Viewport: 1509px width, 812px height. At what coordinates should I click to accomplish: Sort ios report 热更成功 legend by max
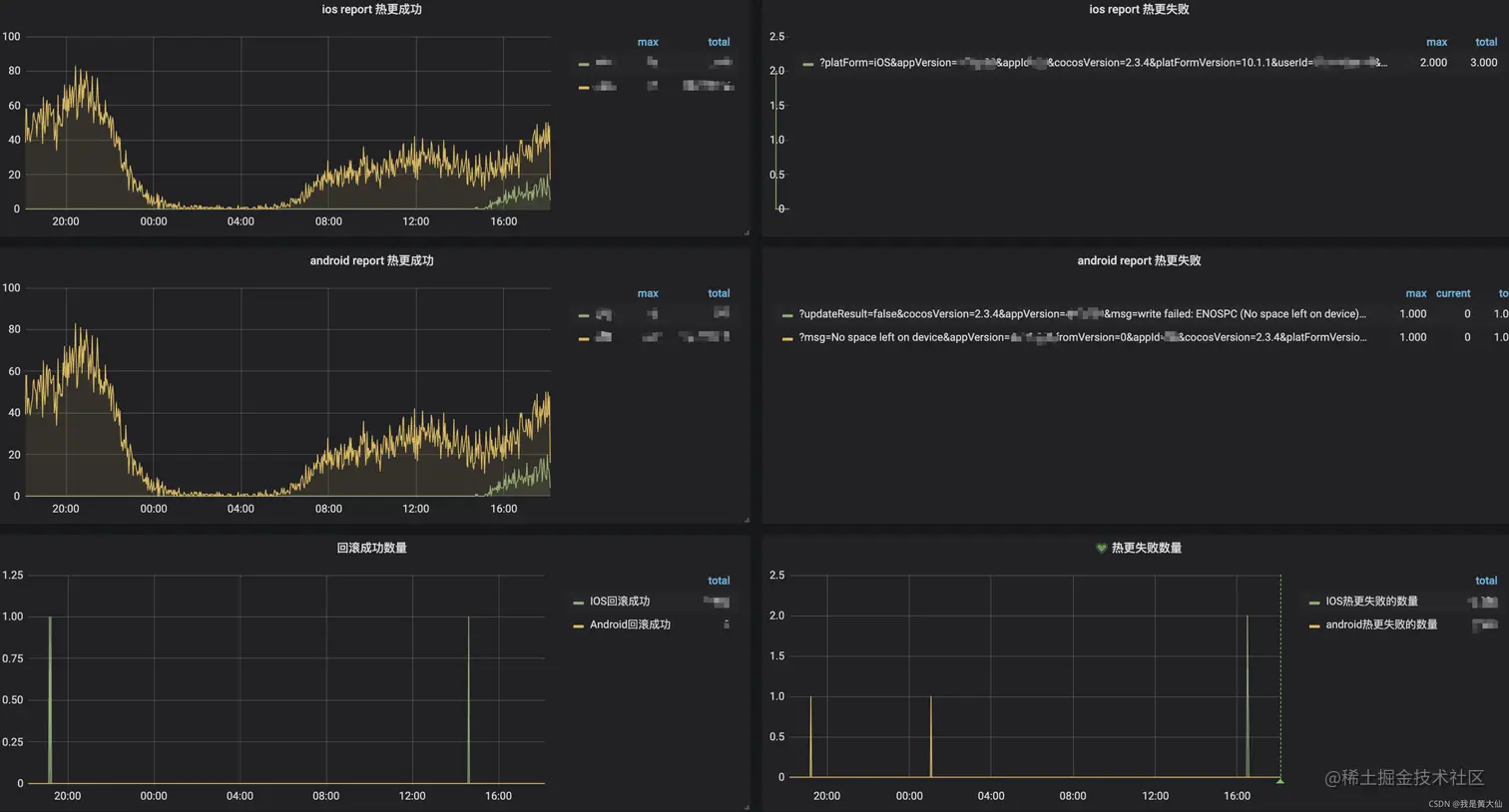point(648,42)
